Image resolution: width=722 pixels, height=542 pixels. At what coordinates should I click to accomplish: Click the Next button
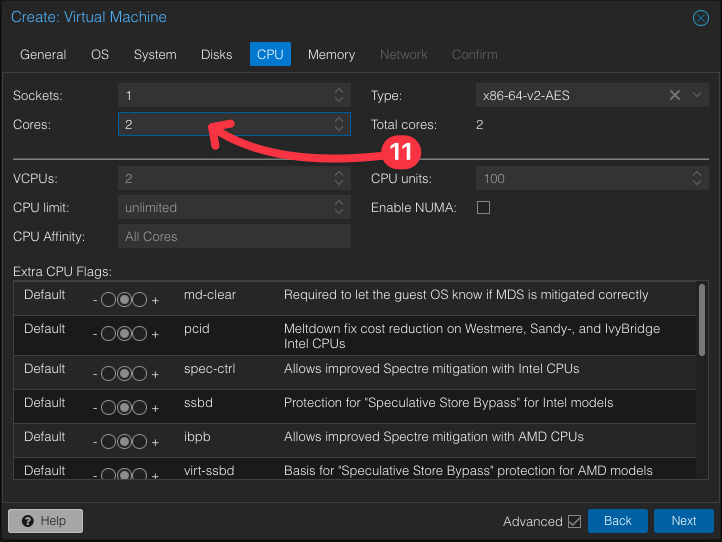[683, 521]
